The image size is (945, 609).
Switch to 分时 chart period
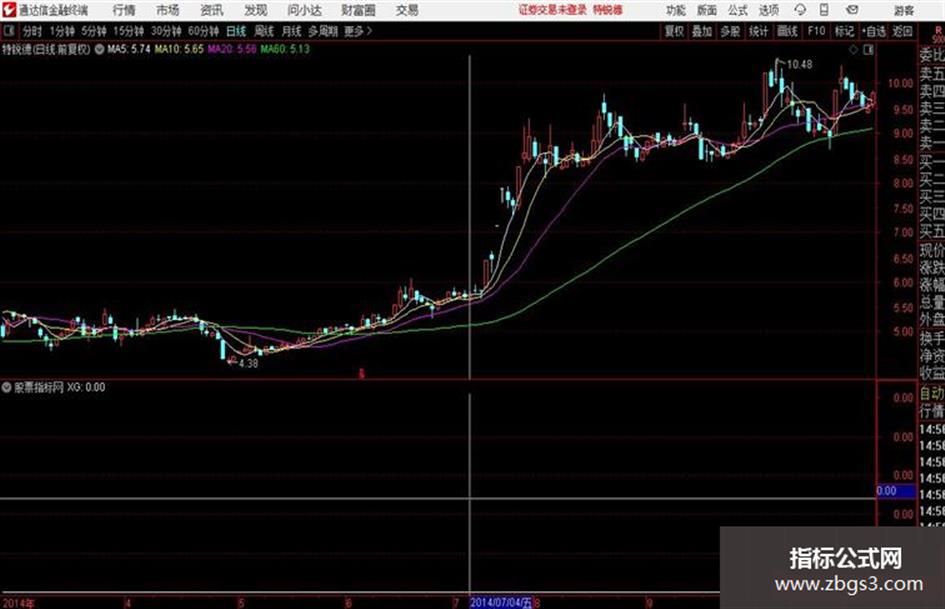point(32,31)
